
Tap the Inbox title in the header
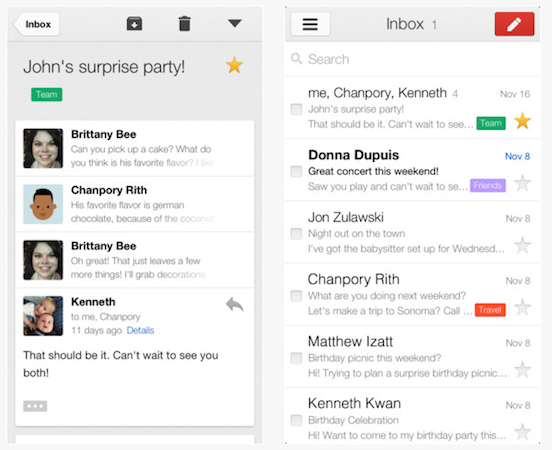pyautogui.click(x=405, y=24)
